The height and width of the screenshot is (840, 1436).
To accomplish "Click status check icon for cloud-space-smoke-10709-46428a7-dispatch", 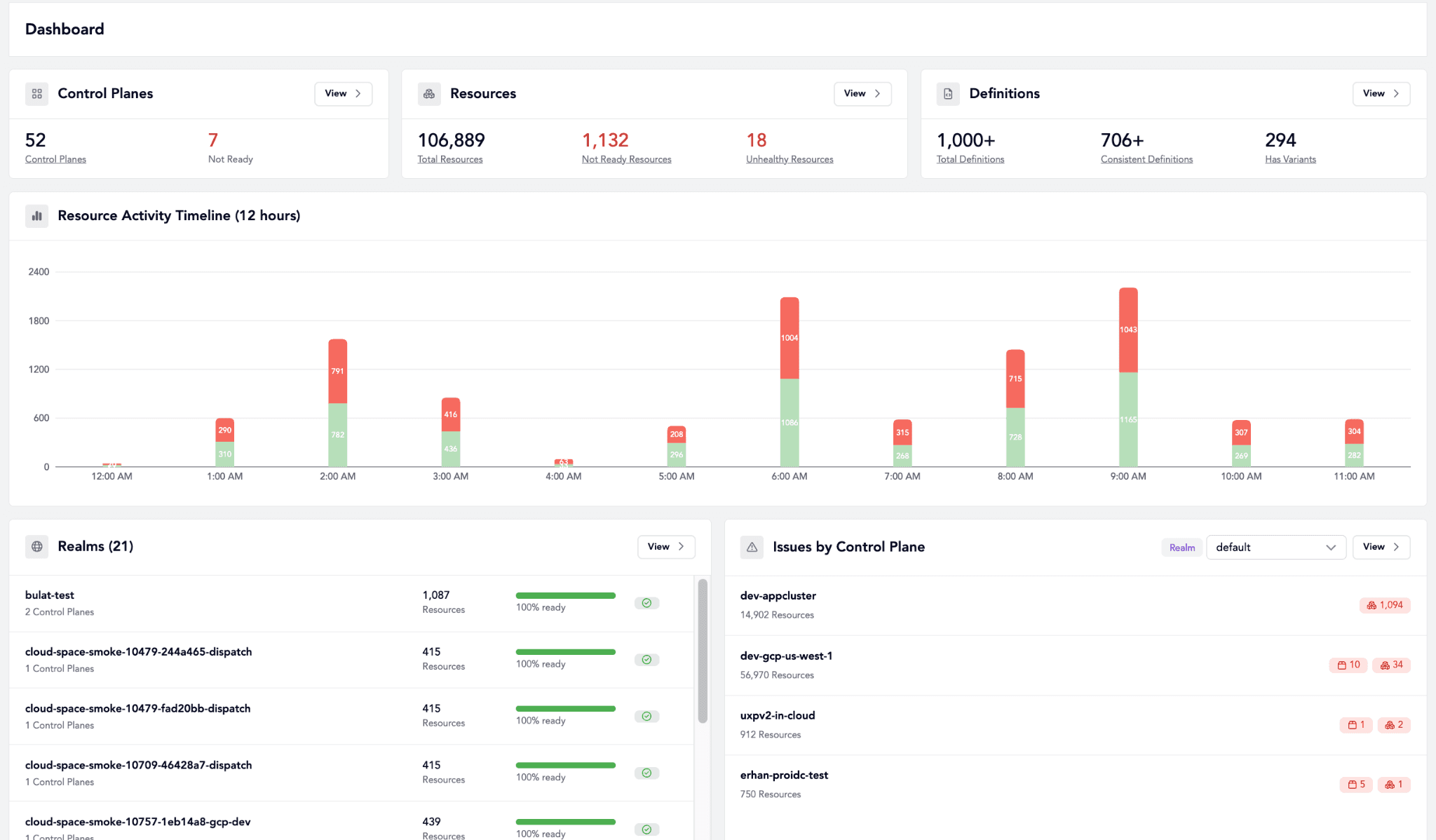I will [646, 773].
